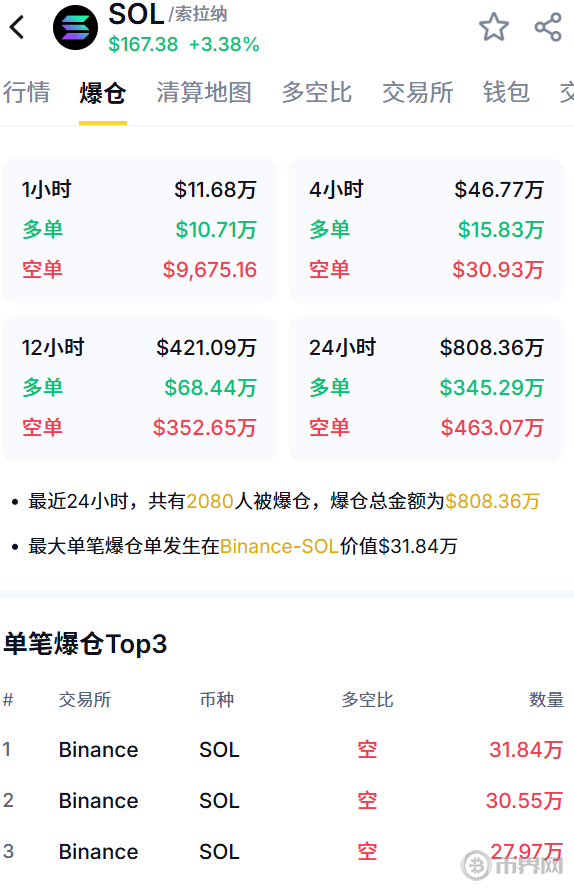
Task: Click the 数量 column header
Action: [546, 699]
